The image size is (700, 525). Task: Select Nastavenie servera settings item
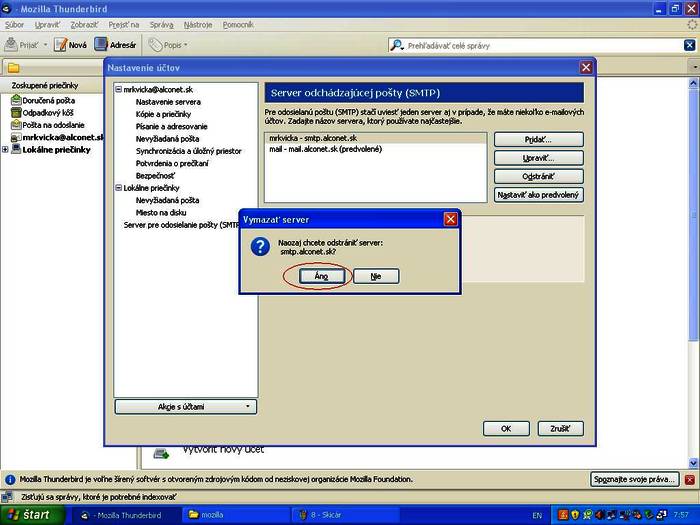click(x=168, y=102)
